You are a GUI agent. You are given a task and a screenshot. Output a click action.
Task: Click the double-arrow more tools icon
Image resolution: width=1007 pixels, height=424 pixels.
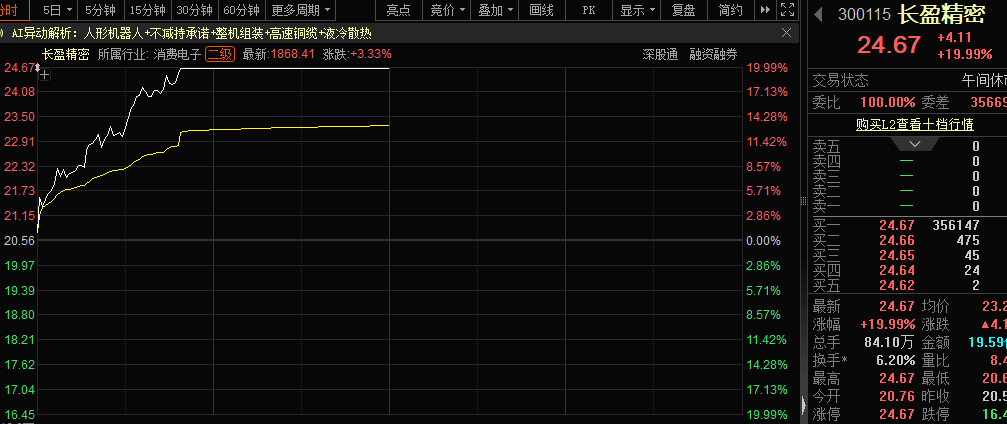pos(764,10)
